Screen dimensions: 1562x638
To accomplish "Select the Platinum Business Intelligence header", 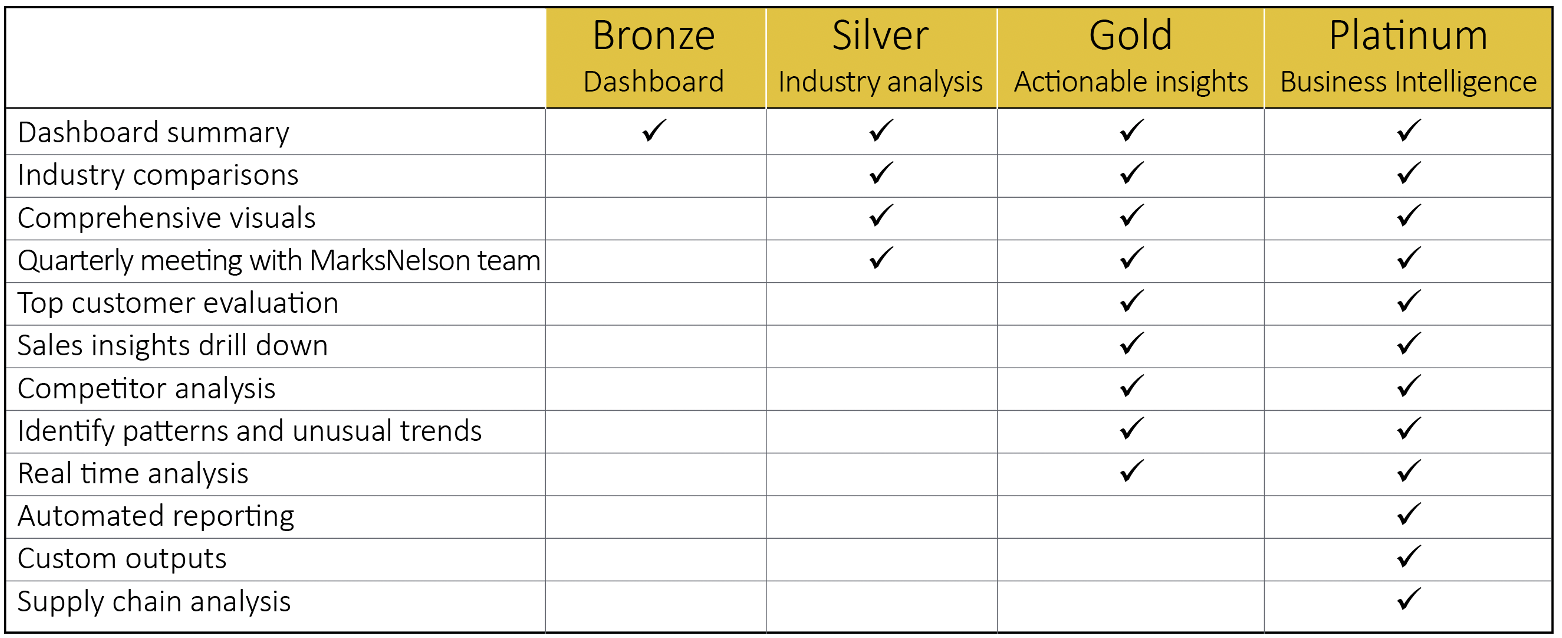I will [1408, 57].
